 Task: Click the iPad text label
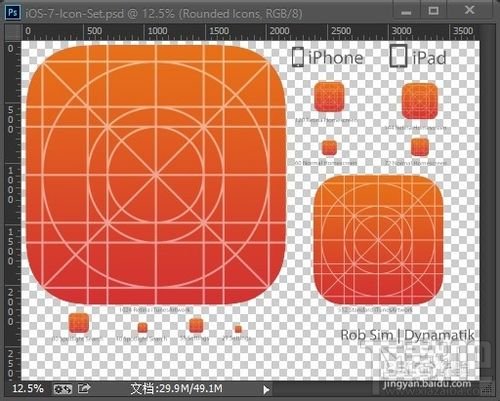[x=429, y=58]
